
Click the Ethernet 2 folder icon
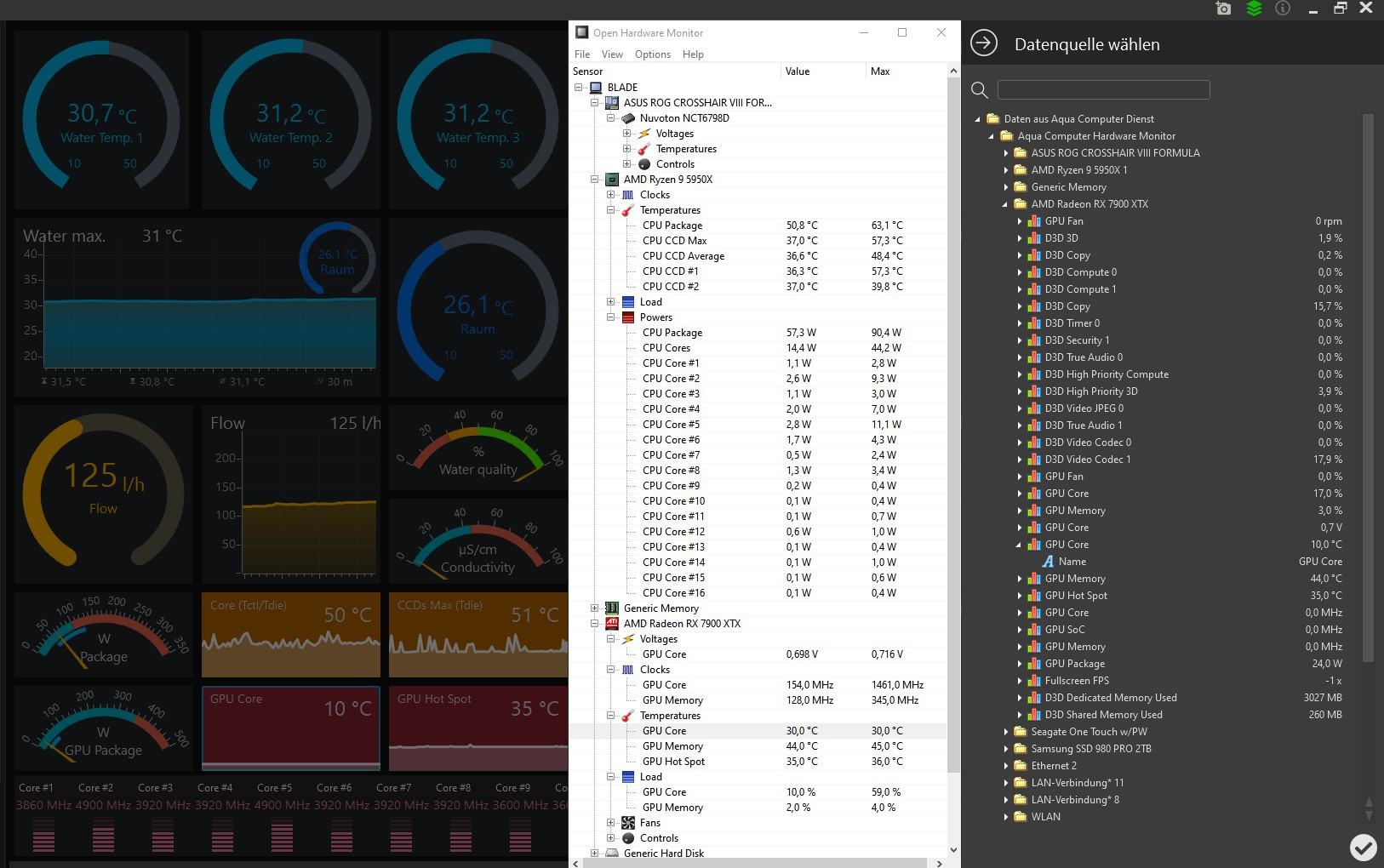coord(1020,766)
